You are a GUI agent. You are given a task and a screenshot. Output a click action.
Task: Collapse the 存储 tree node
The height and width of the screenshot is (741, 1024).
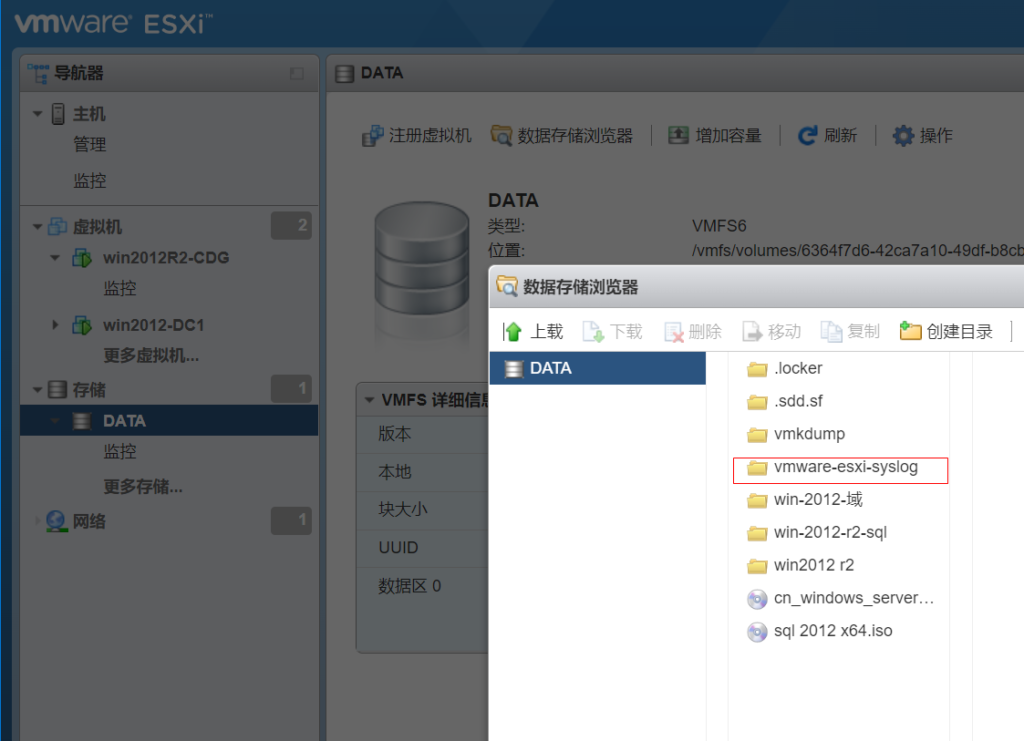37,390
